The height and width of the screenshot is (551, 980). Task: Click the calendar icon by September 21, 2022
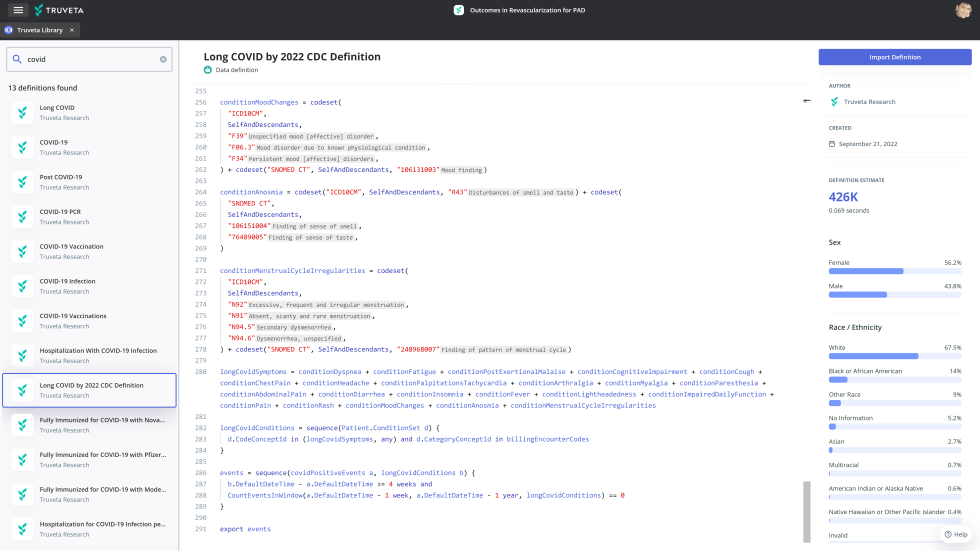[x=832, y=144]
